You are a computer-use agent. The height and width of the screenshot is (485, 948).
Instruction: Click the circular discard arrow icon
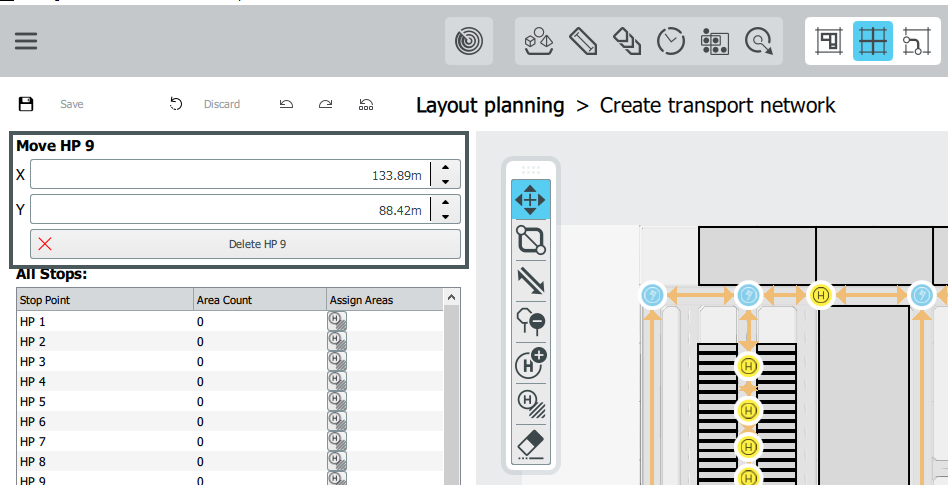[175, 104]
